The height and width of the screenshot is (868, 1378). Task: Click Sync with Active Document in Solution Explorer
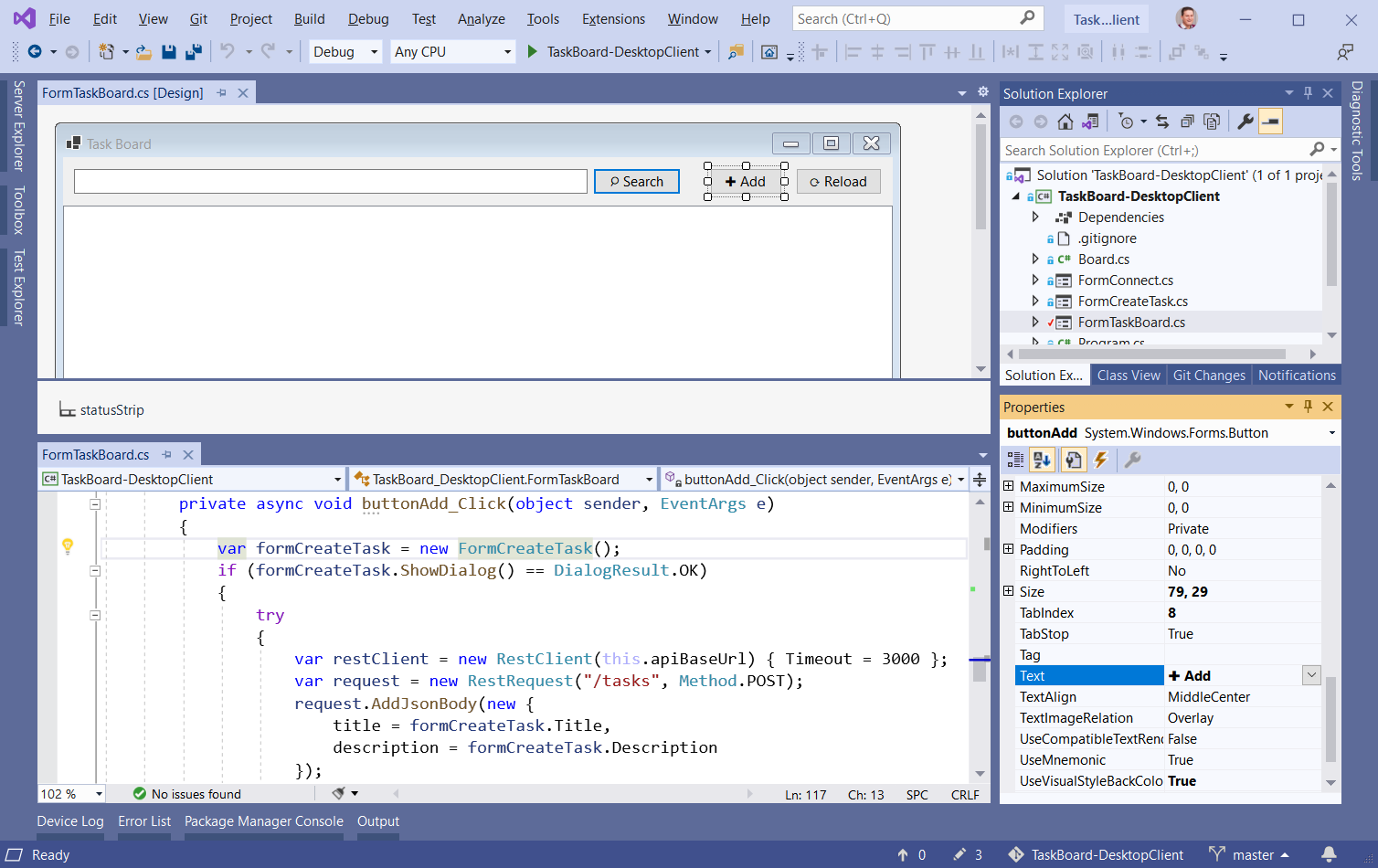click(1091, 121)
